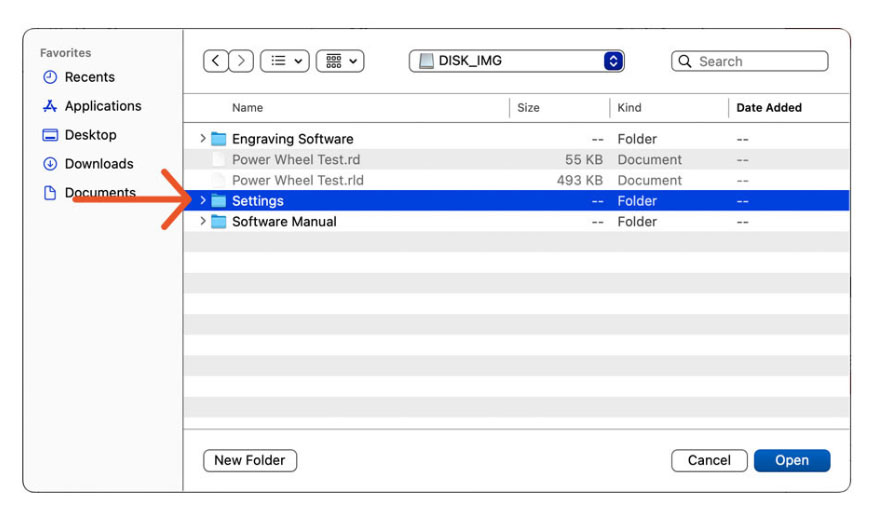The height and width of the screenshot is (520, 875).
Task: Select the Settings folder name
Action: tap(257, 201)
